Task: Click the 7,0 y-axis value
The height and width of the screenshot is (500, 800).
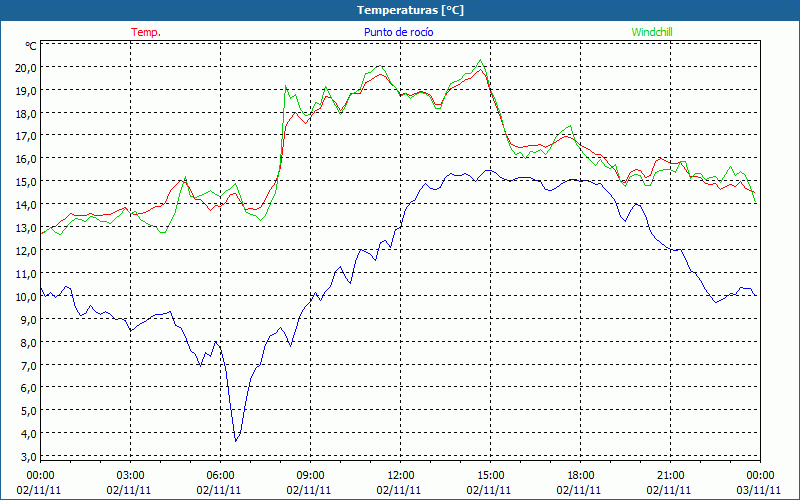Action: coord(28,365)
